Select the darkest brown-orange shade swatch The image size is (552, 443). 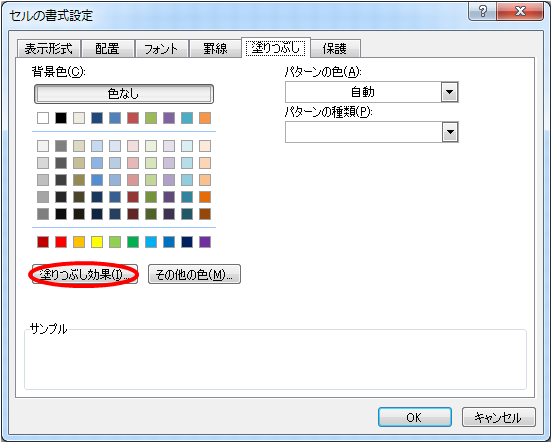point(205,214)
